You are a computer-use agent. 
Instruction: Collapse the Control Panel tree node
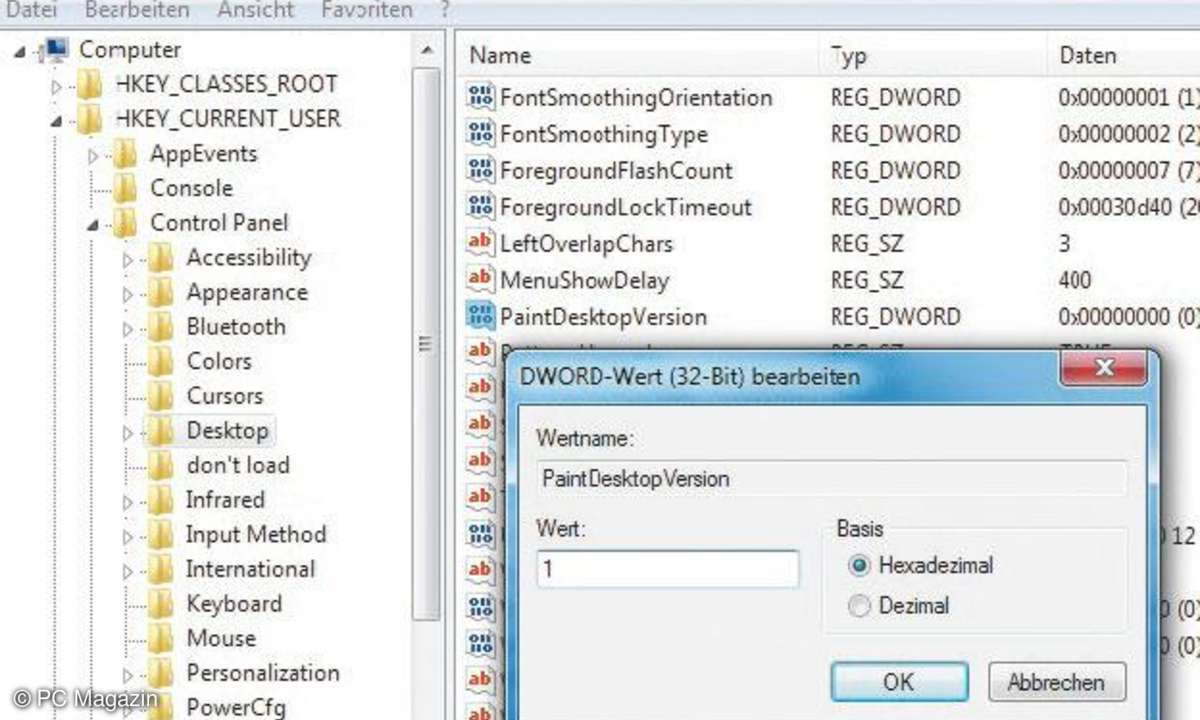93,225
